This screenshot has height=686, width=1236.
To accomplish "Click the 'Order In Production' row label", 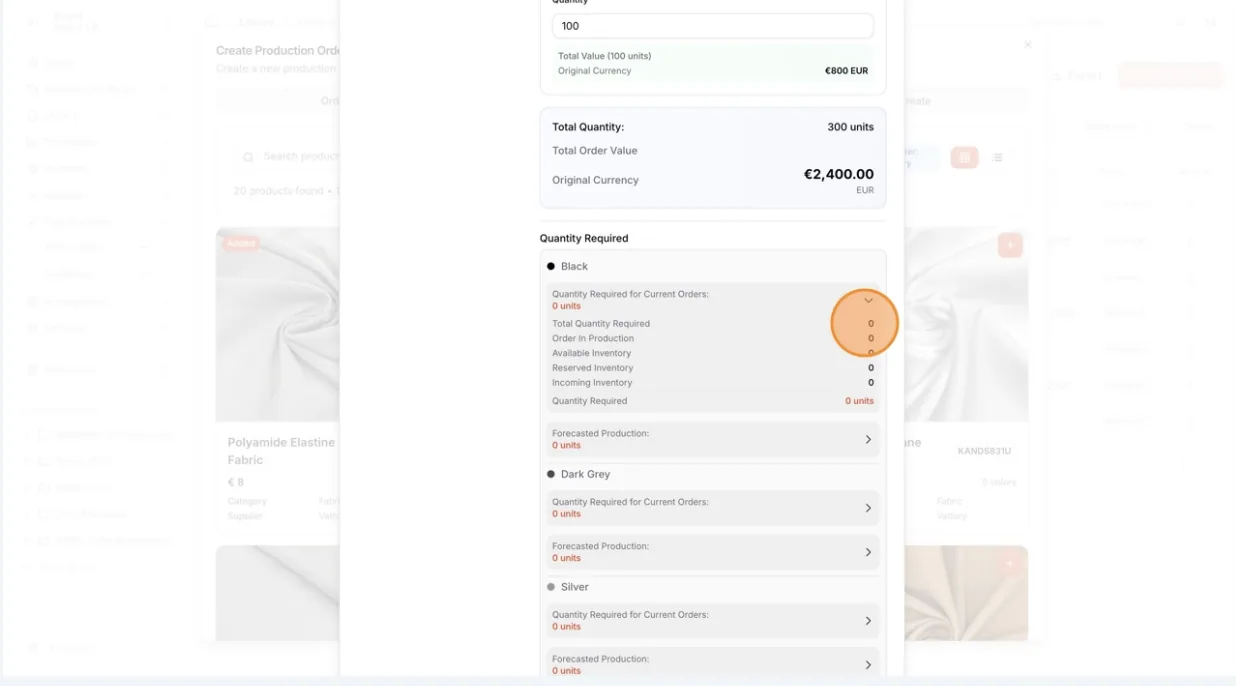I will (x=593, y=338).
